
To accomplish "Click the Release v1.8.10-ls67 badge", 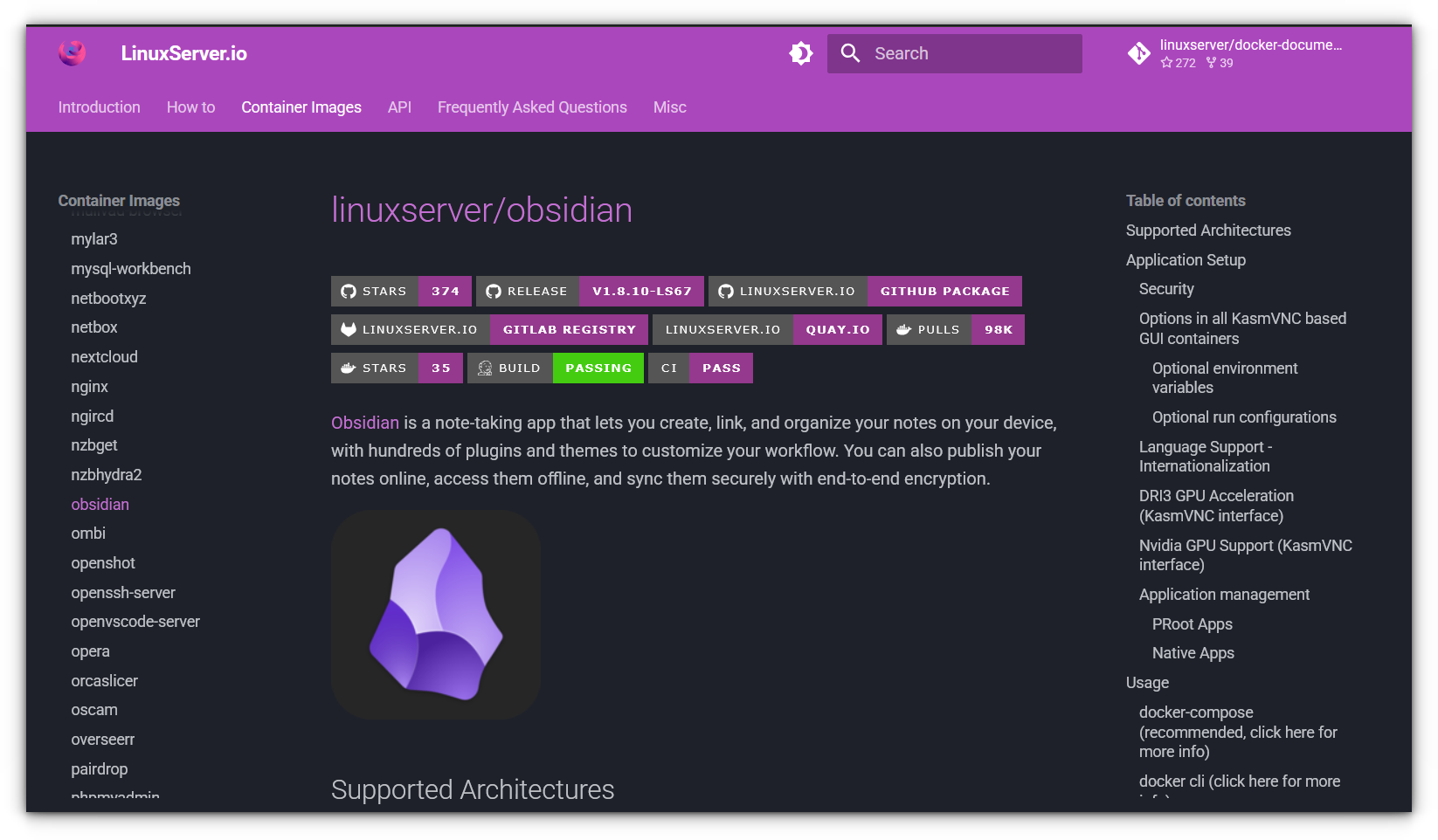I will coord(590,291).
